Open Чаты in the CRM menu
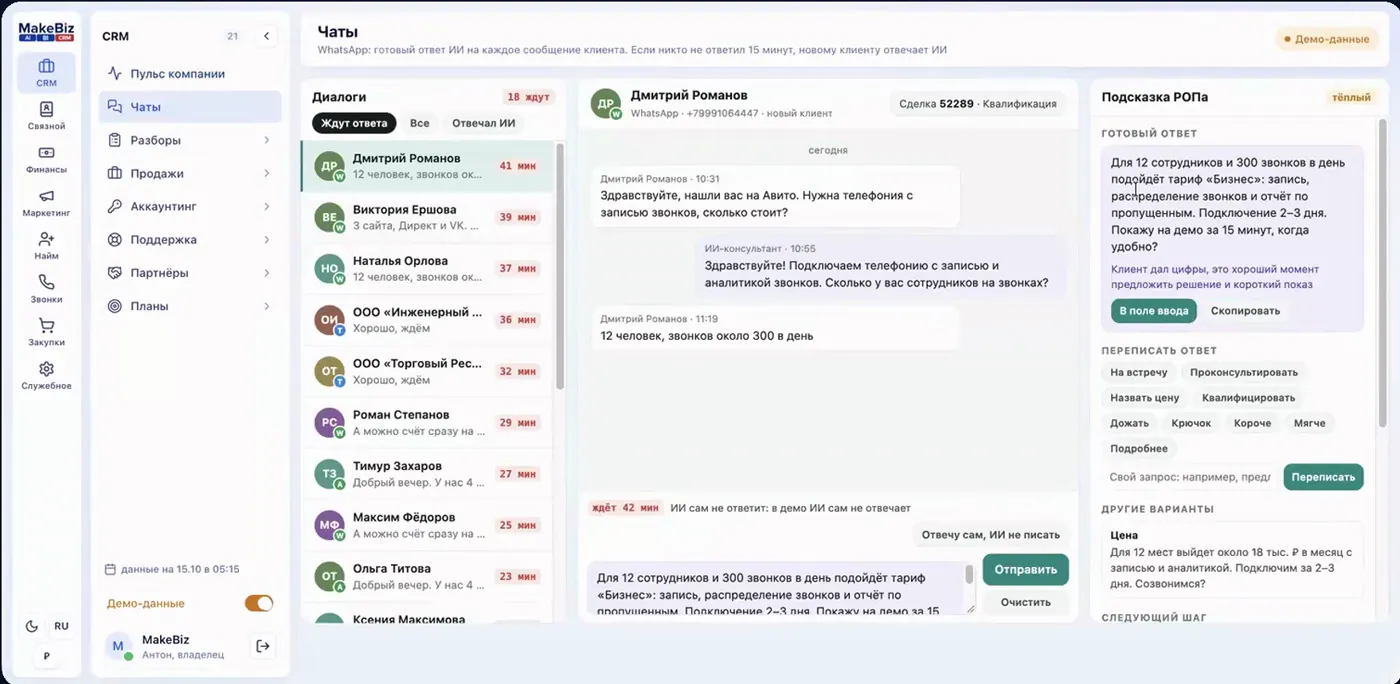1400x684 pixels. click(x=190, y=107)
